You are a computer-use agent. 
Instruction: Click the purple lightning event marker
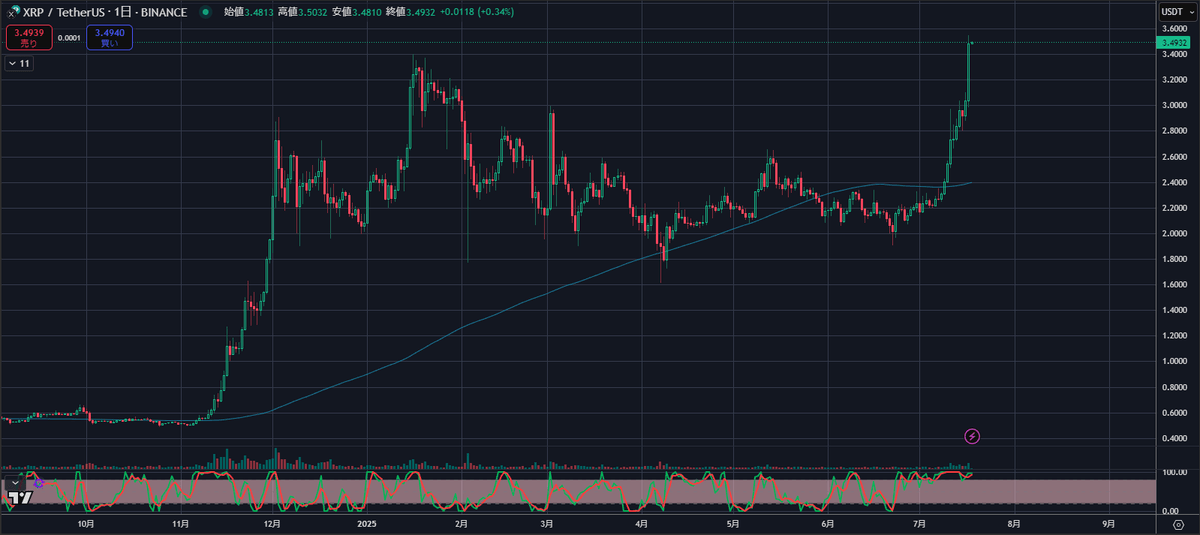click(971, 436)
